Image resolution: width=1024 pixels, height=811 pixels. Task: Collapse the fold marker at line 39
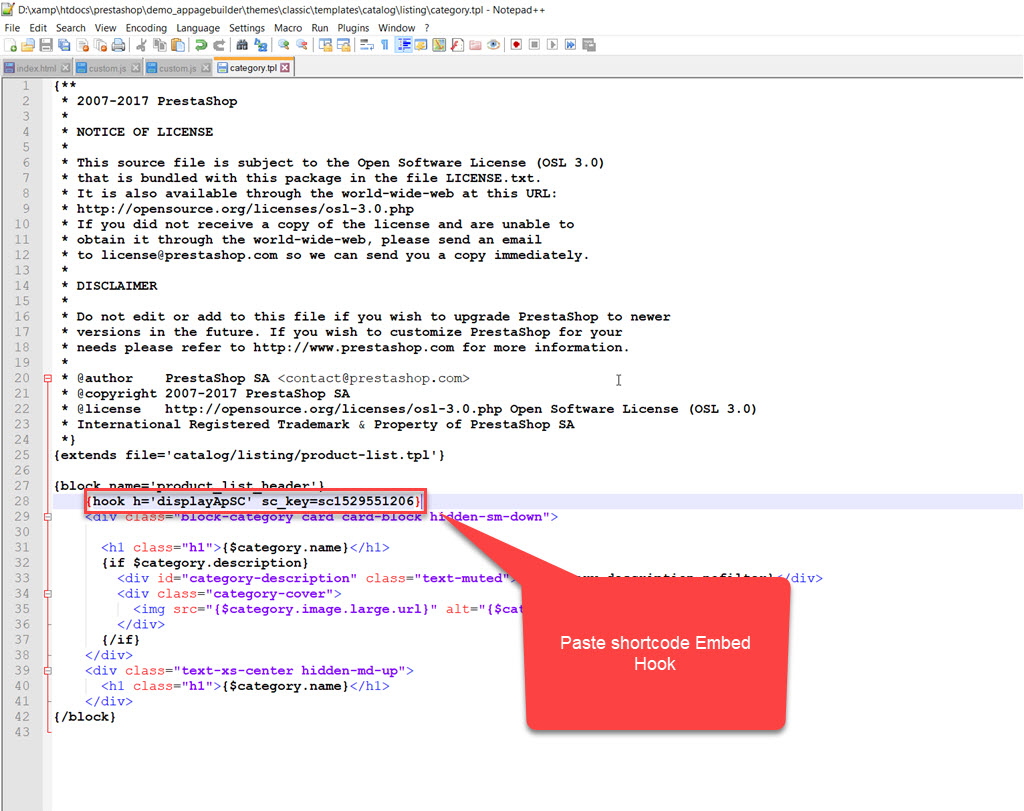(48, 671)
